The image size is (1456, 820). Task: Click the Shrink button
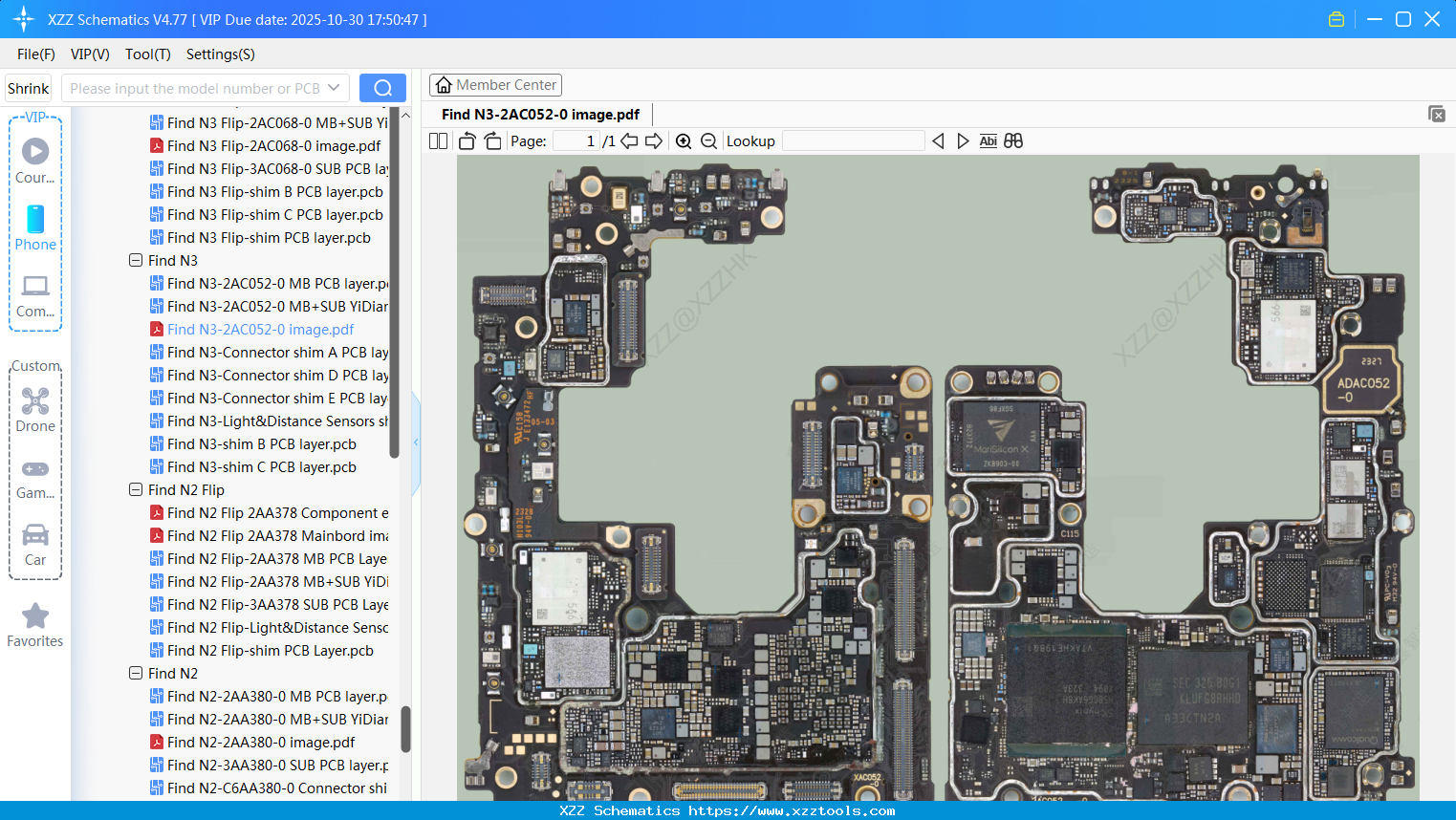tap(28, 88)
